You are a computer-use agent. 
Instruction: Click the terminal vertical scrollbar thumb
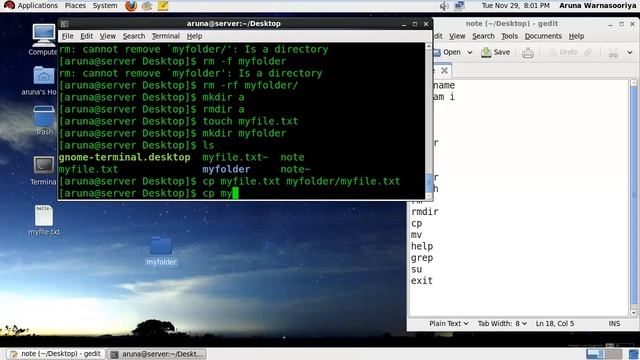coord(428,182)
